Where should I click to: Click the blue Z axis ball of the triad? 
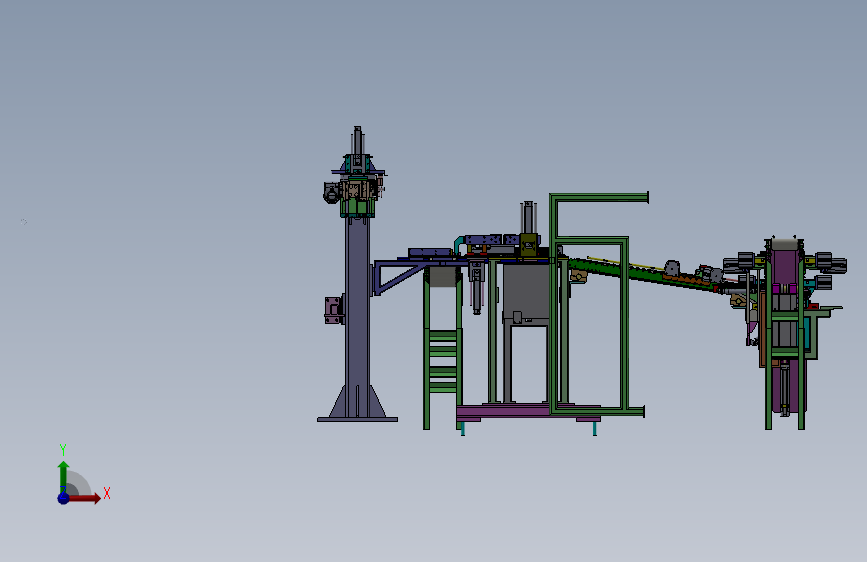coord(64,498)
